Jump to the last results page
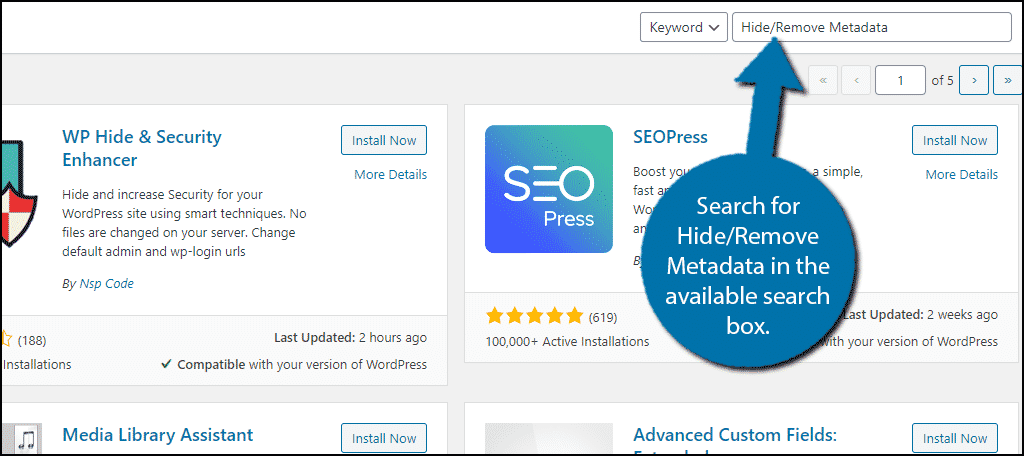 (x=1008, y=80)
